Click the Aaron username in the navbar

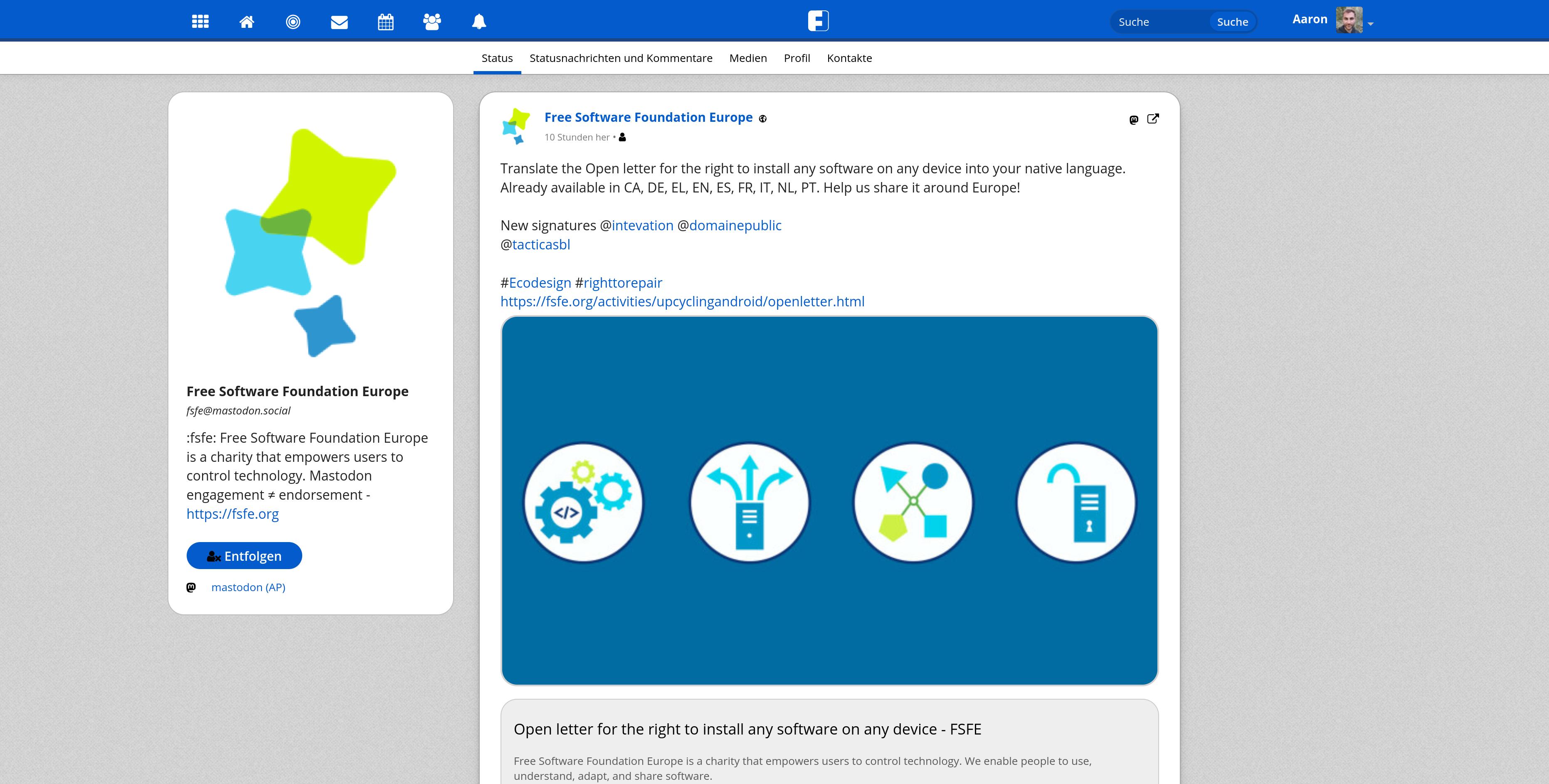click(x=1310, y=19)
